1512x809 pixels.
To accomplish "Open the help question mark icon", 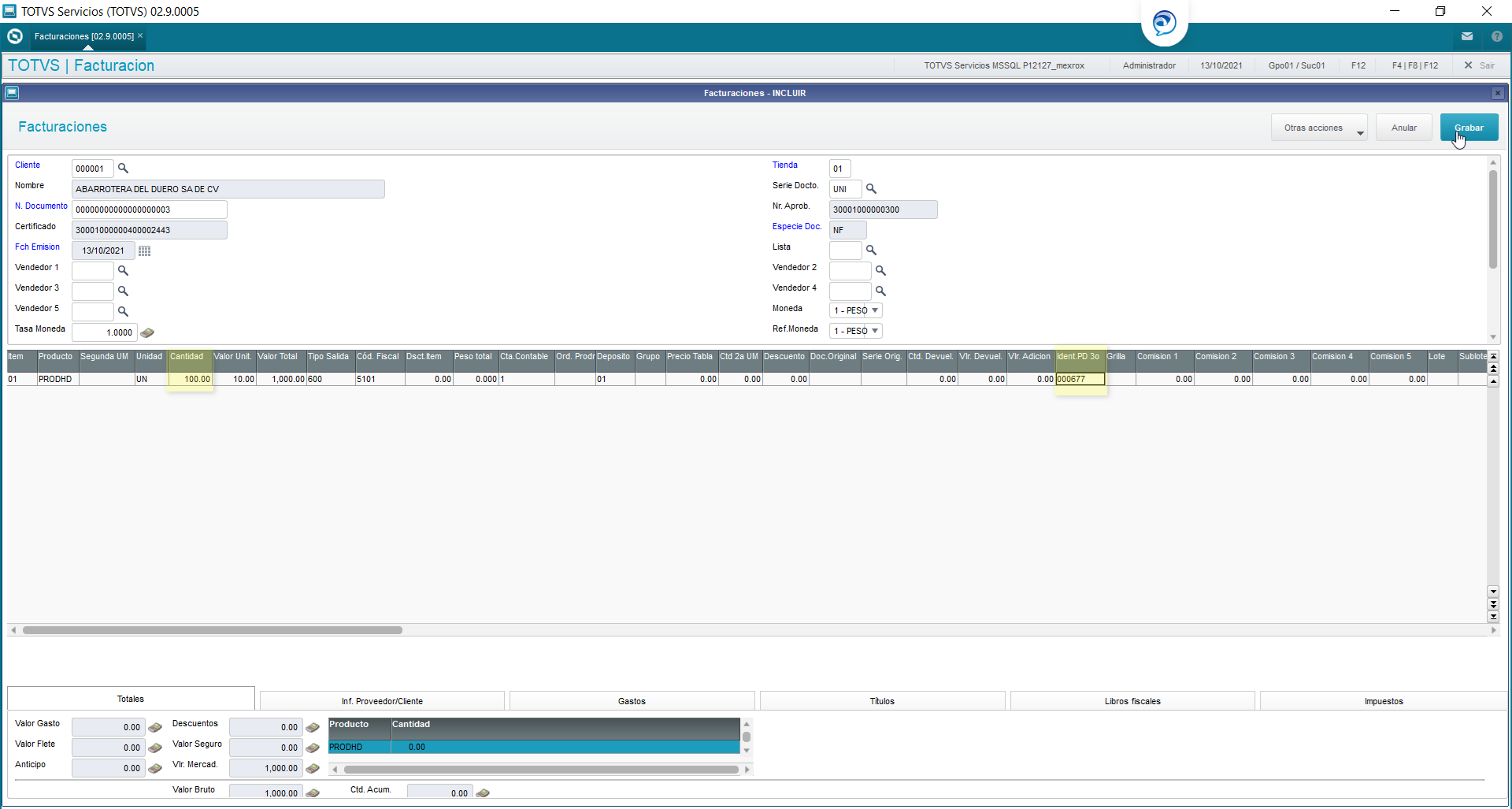I will click(1497, 36).
